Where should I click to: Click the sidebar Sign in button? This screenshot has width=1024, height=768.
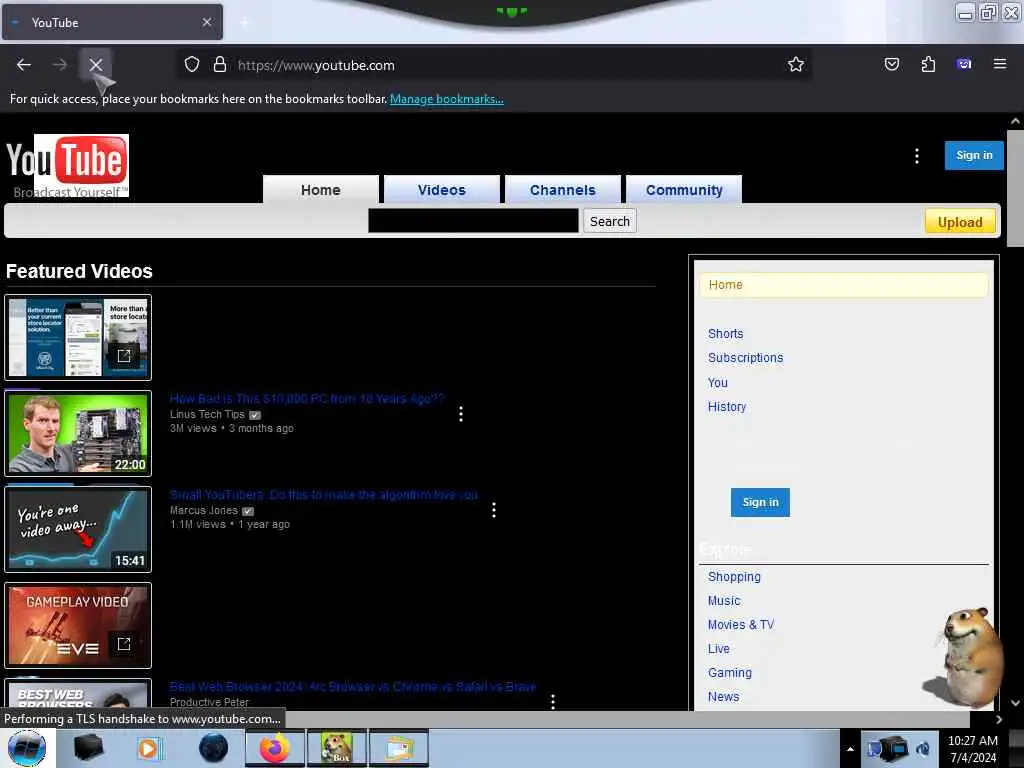760,502
